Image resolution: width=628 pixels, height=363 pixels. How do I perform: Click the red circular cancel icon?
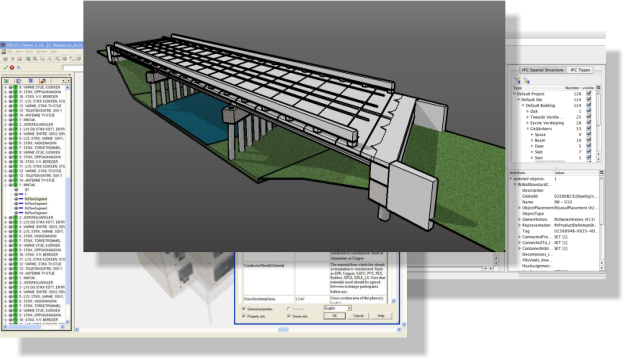12,68
